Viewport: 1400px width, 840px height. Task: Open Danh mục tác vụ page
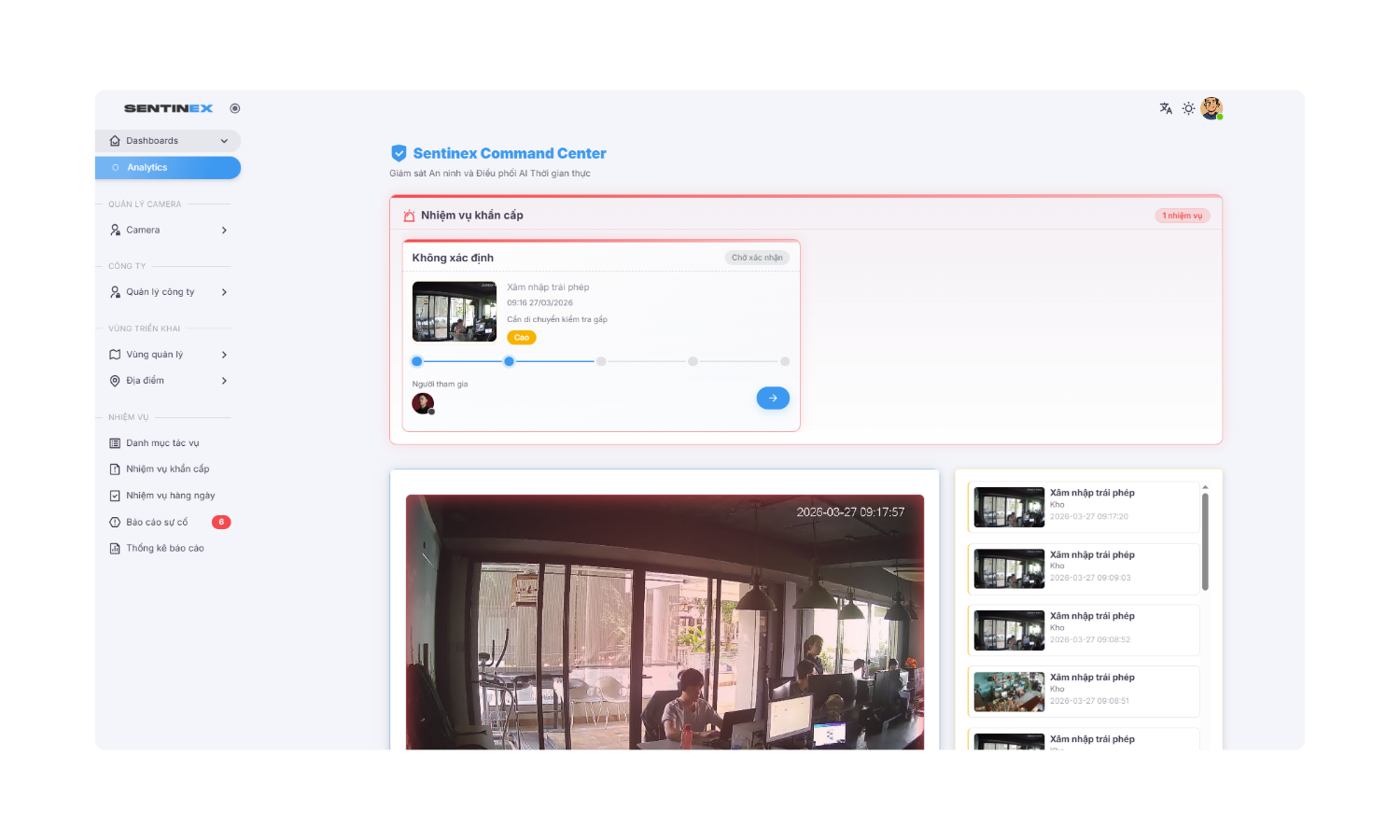162,443
